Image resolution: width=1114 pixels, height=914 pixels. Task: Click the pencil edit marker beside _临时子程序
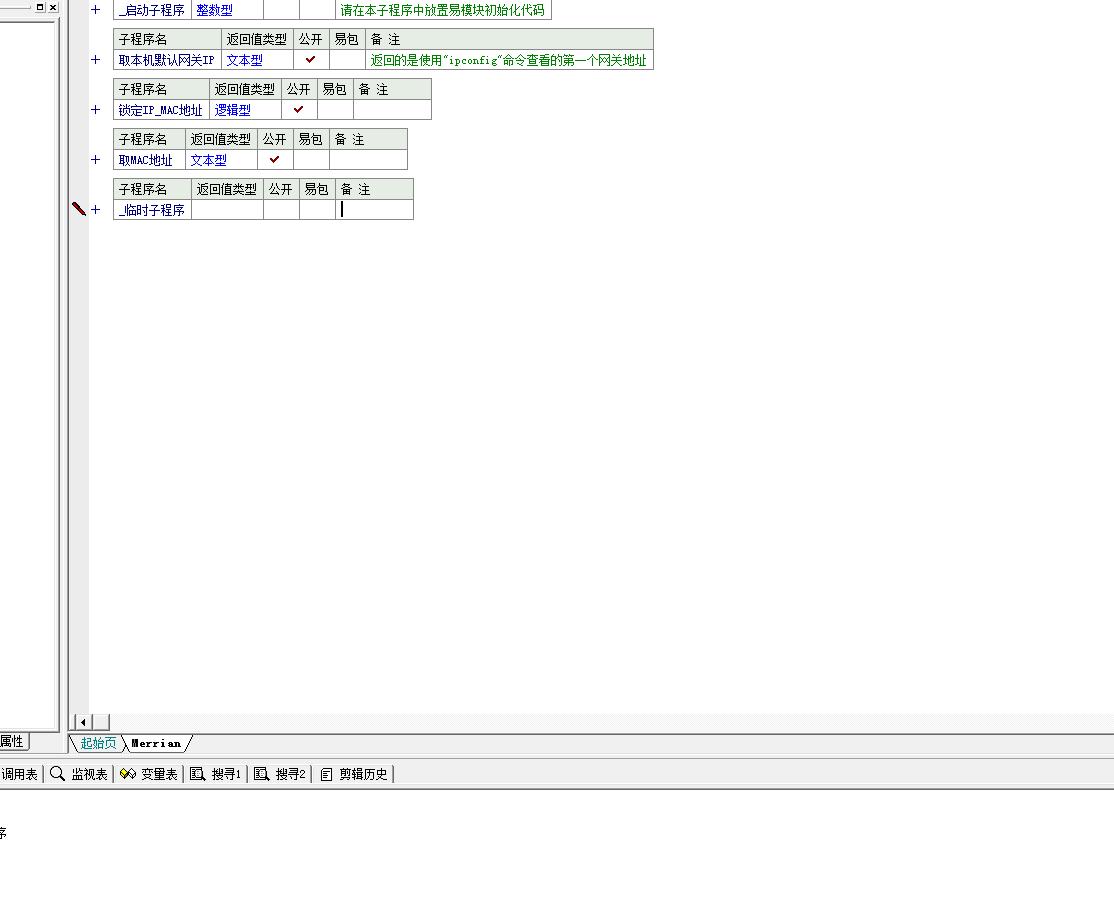[x=79, y=208]
